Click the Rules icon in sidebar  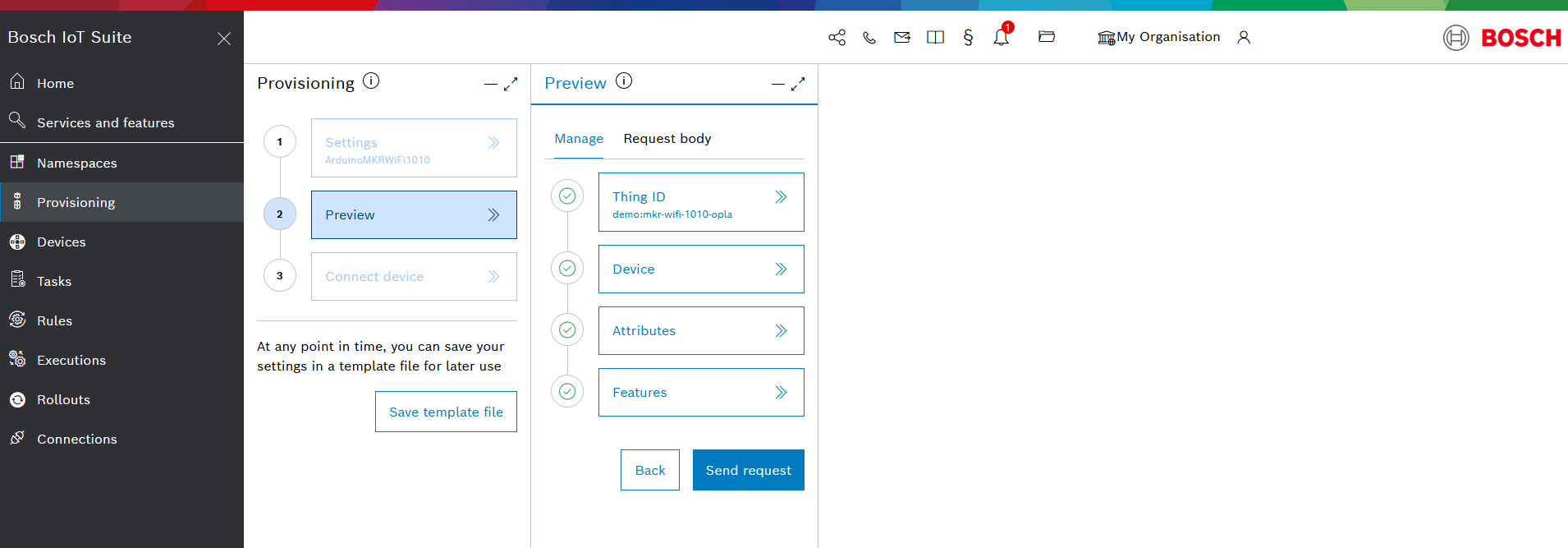coord(17,320)
